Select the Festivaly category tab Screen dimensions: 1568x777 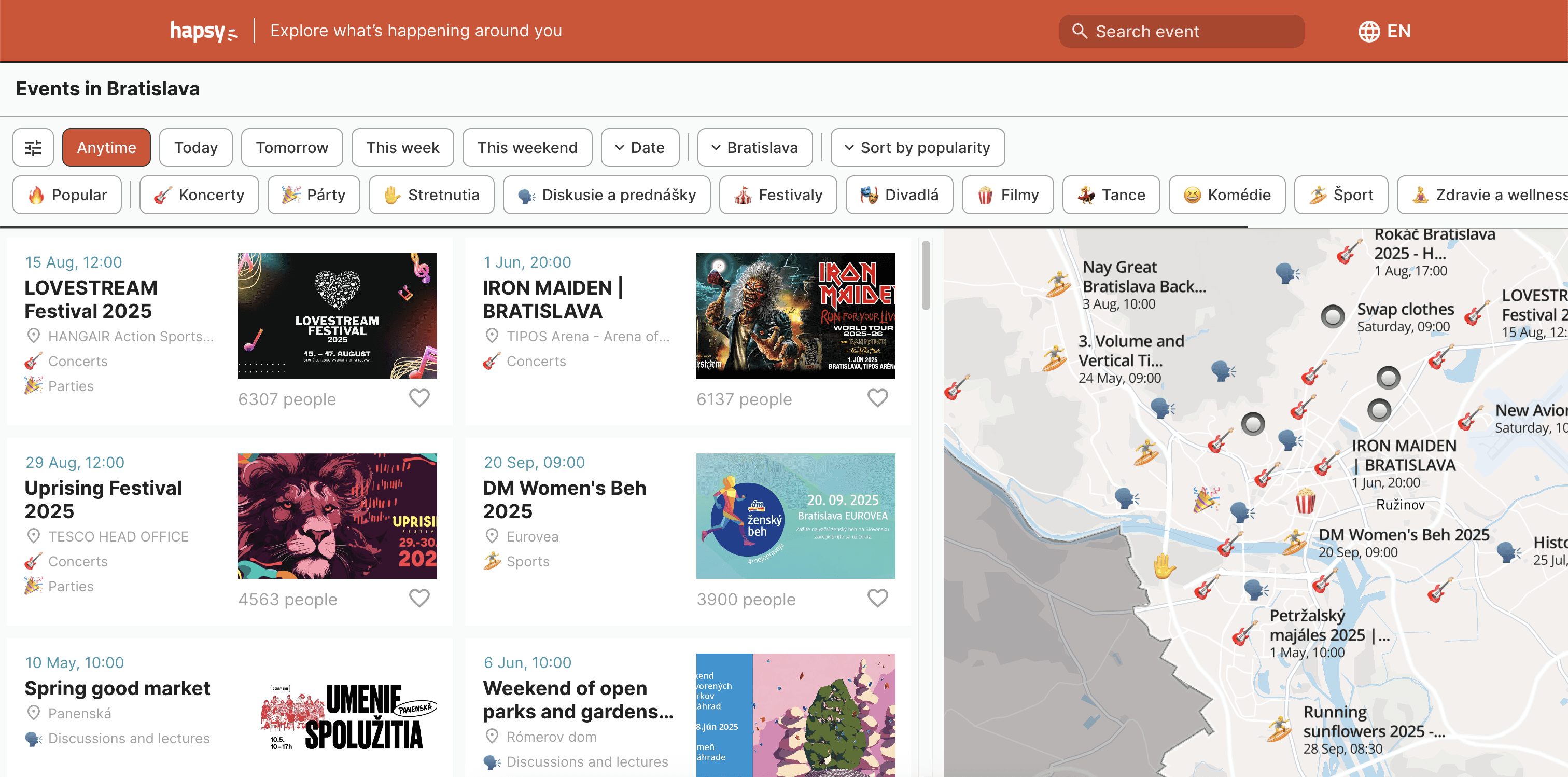[778, 195]
